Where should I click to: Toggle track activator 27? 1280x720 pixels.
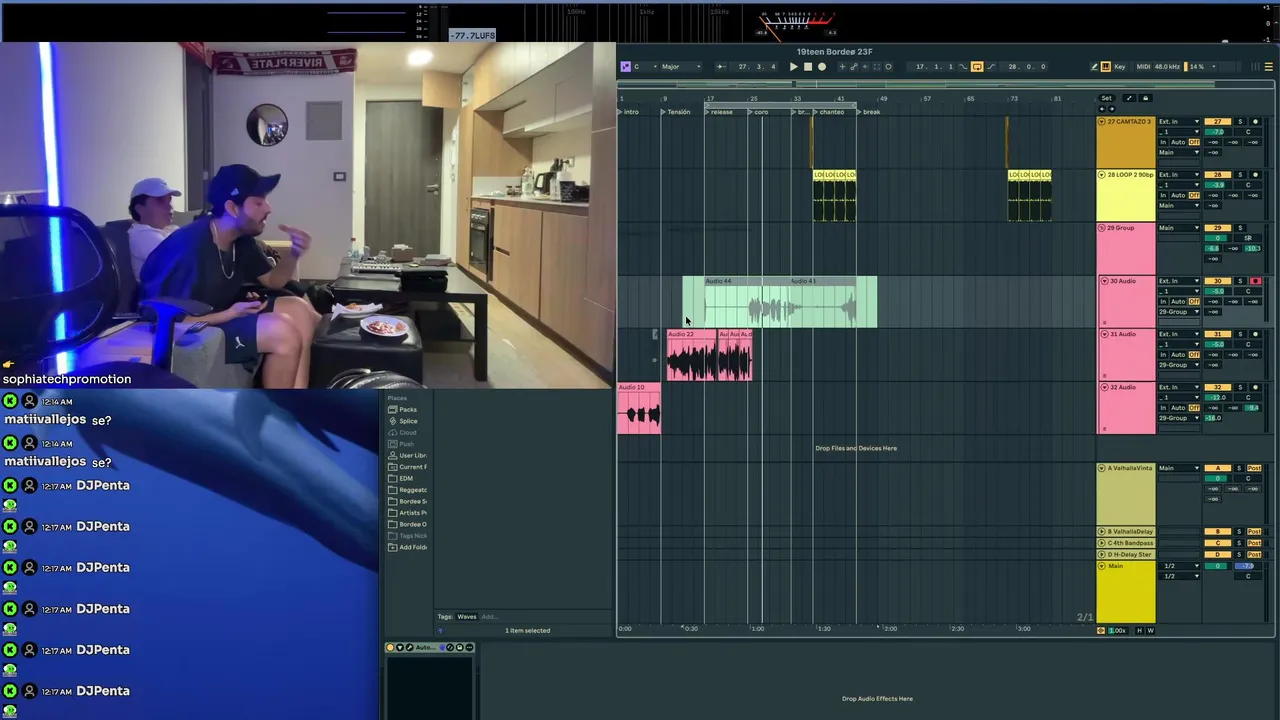[x=1217, y=122]
